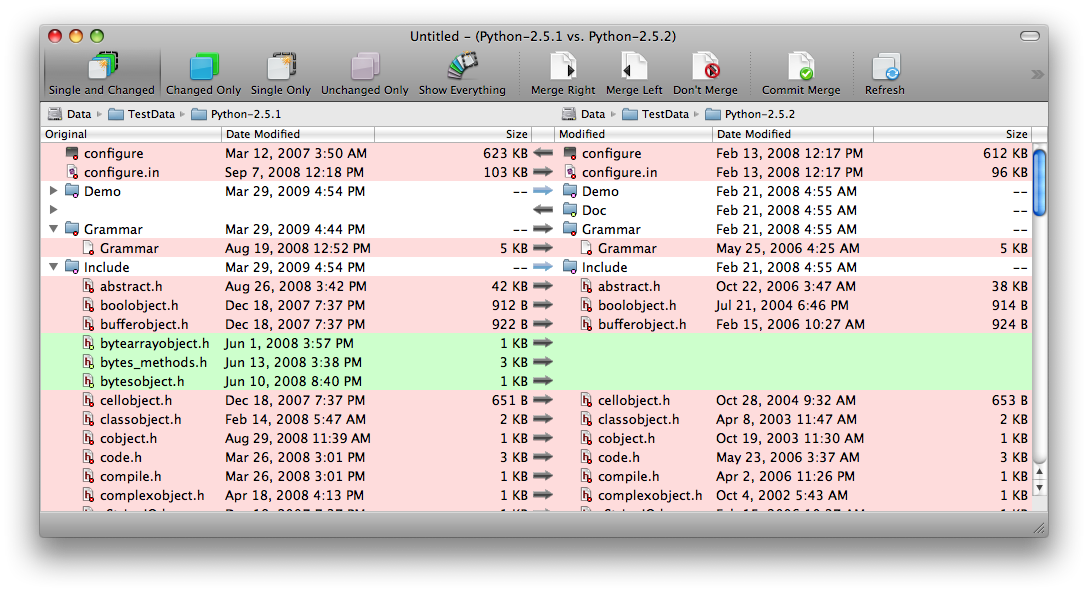Screen dimensions: 1088x592
Task: Expand the Demo folder in the left pane
Action: point(53,191)
